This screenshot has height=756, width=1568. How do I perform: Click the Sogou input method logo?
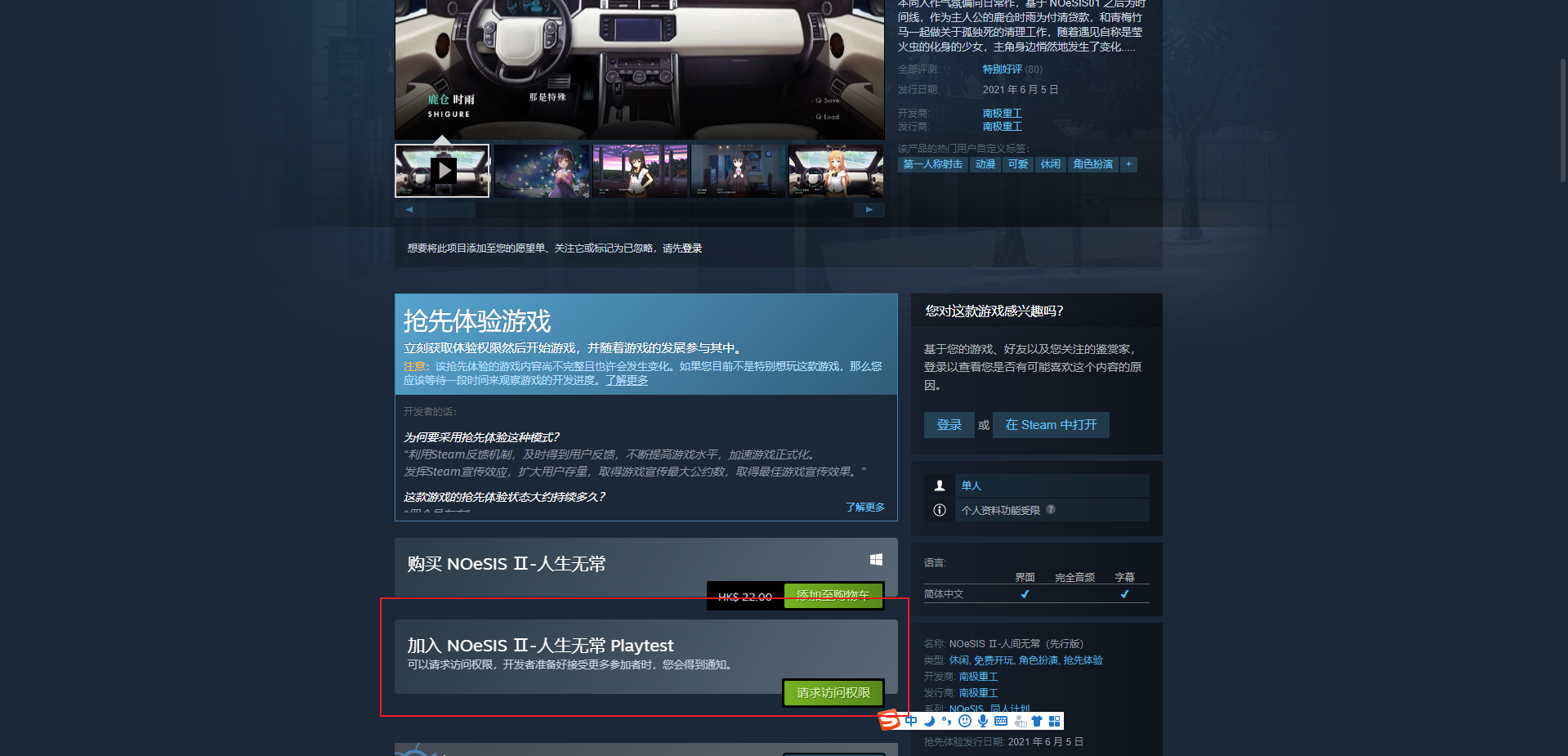(x=889, y=720)
